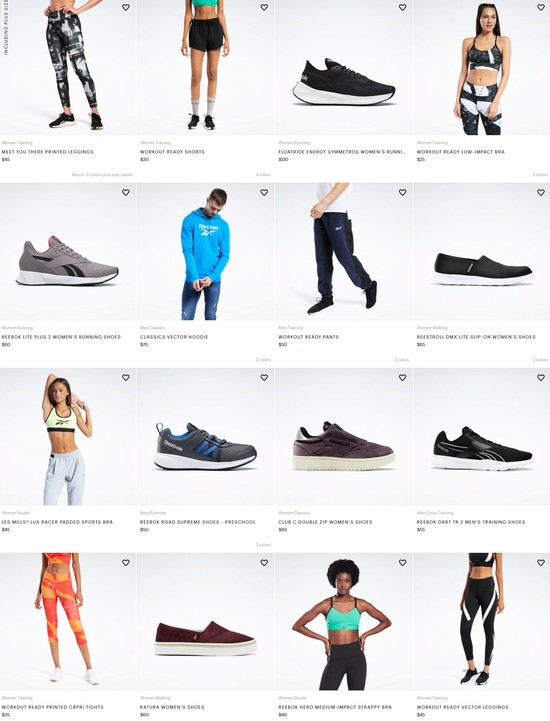Open Reebok Hero Medium-Impact Strappy Bra link
The width and height of the screenshot is (550, 721).
pyautogui.click(x=335, y=707)
